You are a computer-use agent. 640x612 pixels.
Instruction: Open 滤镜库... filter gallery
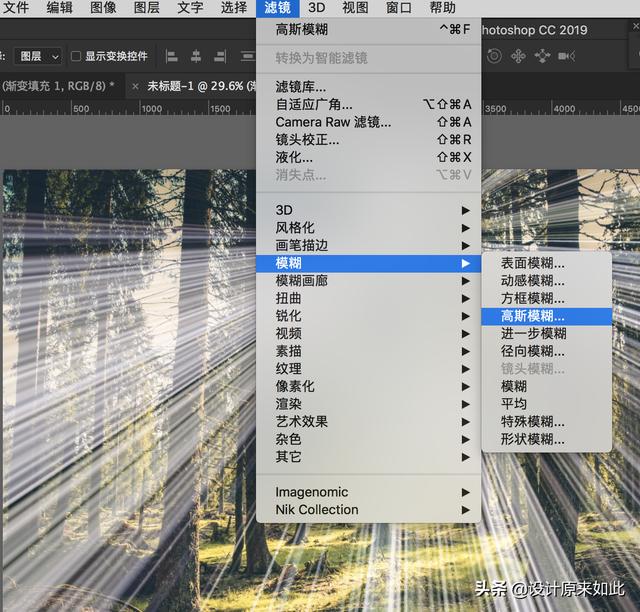click(369, 87)
